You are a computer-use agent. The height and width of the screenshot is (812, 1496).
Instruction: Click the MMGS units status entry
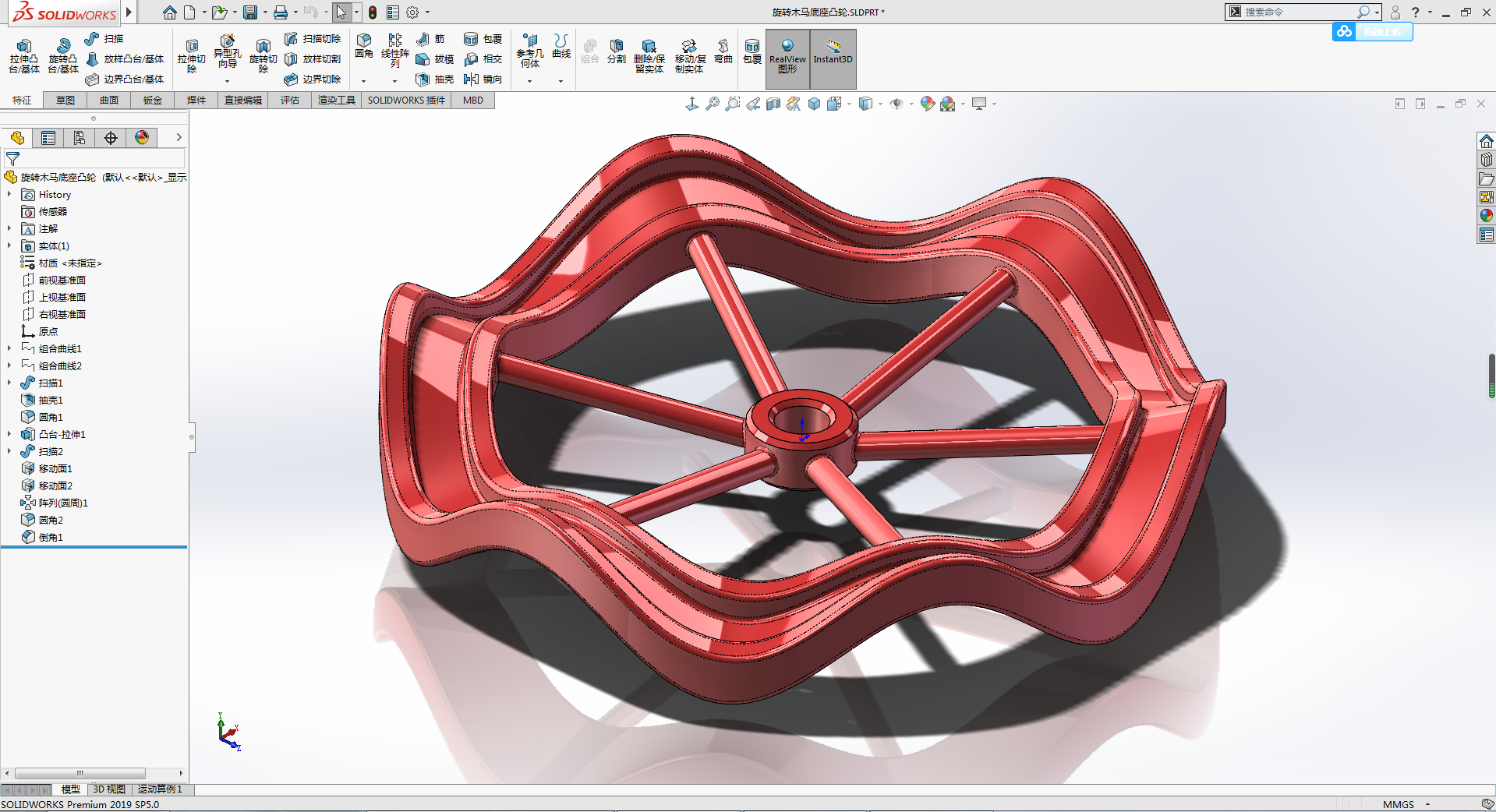(x=1398, y=804)
